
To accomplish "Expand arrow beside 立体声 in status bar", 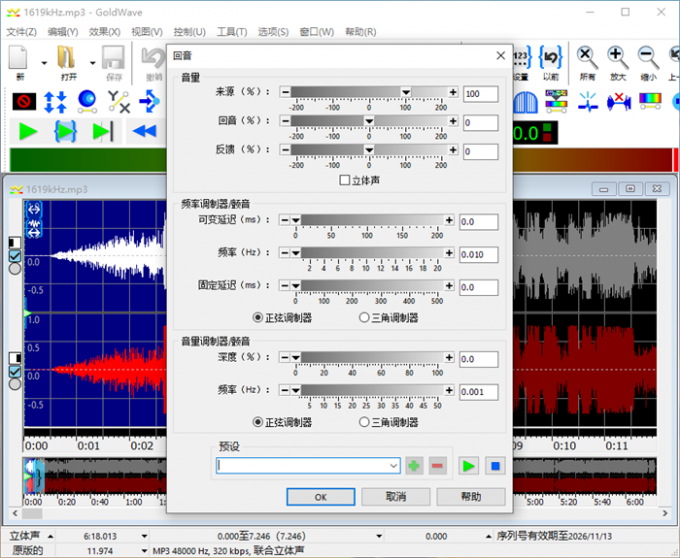I will coord(51,536).
